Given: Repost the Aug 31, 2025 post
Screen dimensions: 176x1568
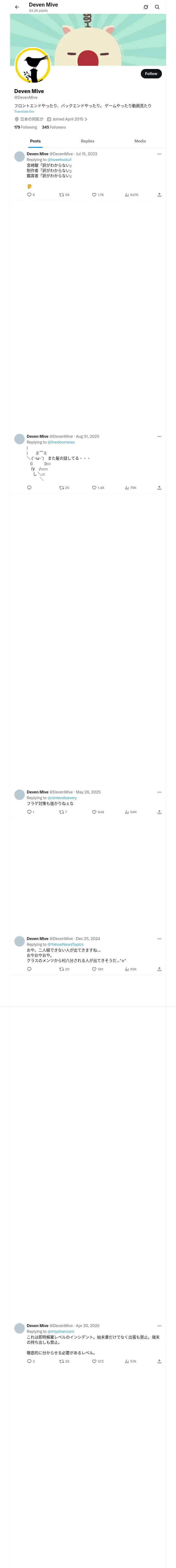Looking at the screenshot, I should pos(64,488).
